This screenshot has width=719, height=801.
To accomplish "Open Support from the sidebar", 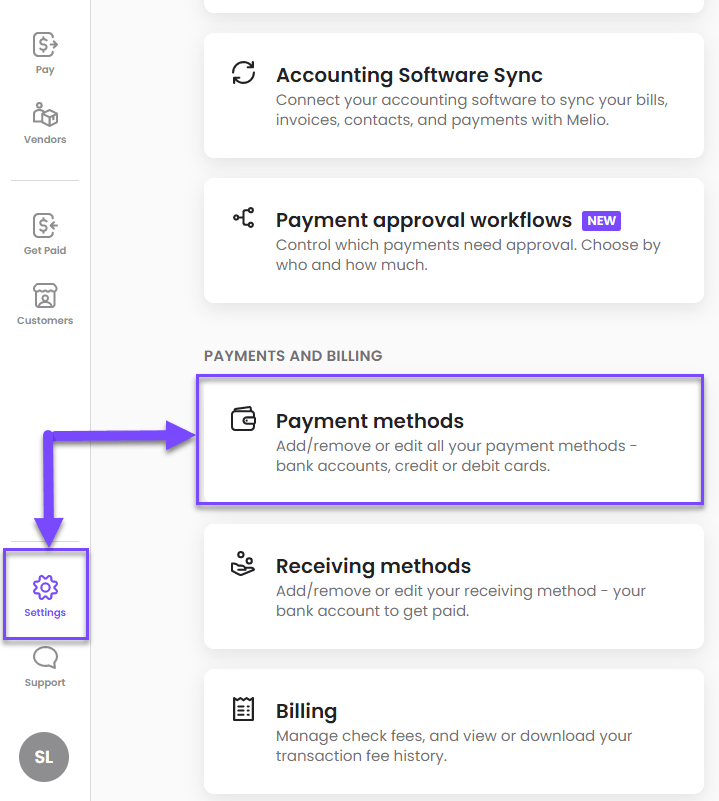I will [x=44, y=660].
